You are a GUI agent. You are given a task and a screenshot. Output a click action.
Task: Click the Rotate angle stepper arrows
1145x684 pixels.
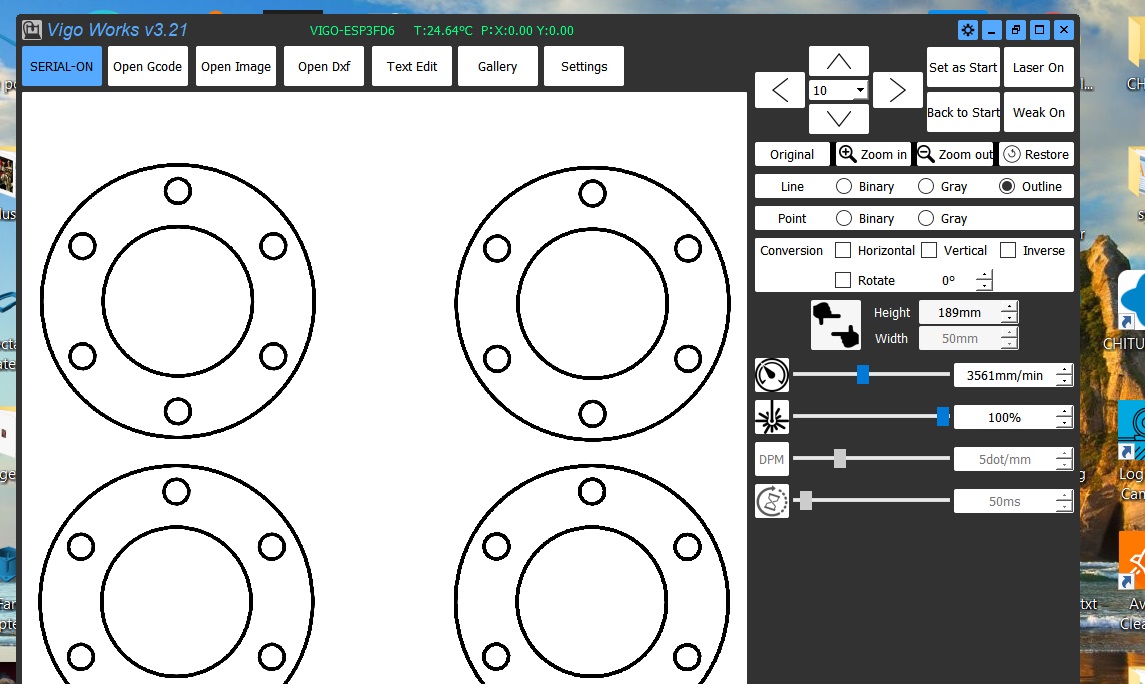(984, 280)
